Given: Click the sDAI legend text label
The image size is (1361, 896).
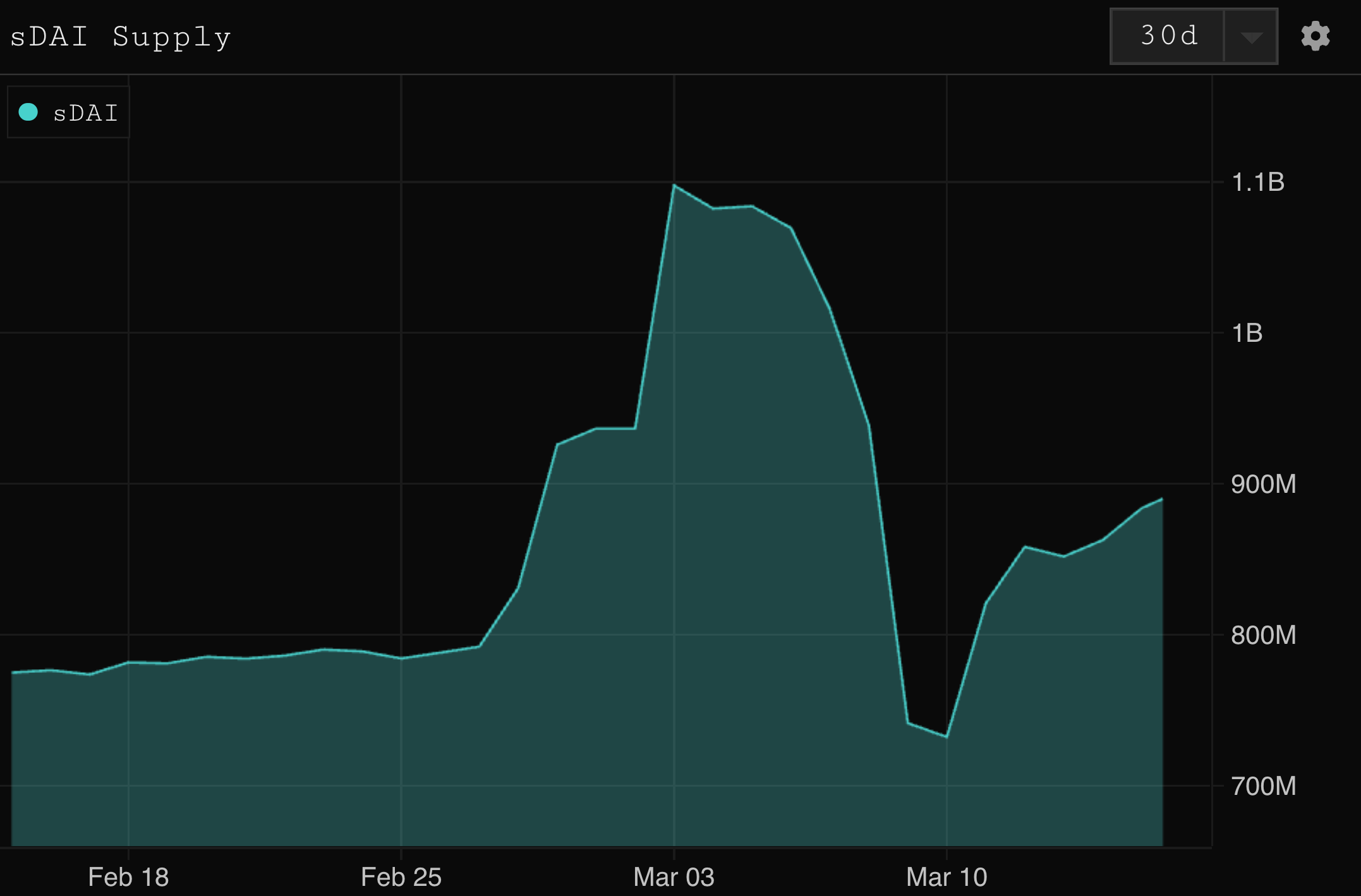Looking at the screenshot, I should click(x=86, y=113).
